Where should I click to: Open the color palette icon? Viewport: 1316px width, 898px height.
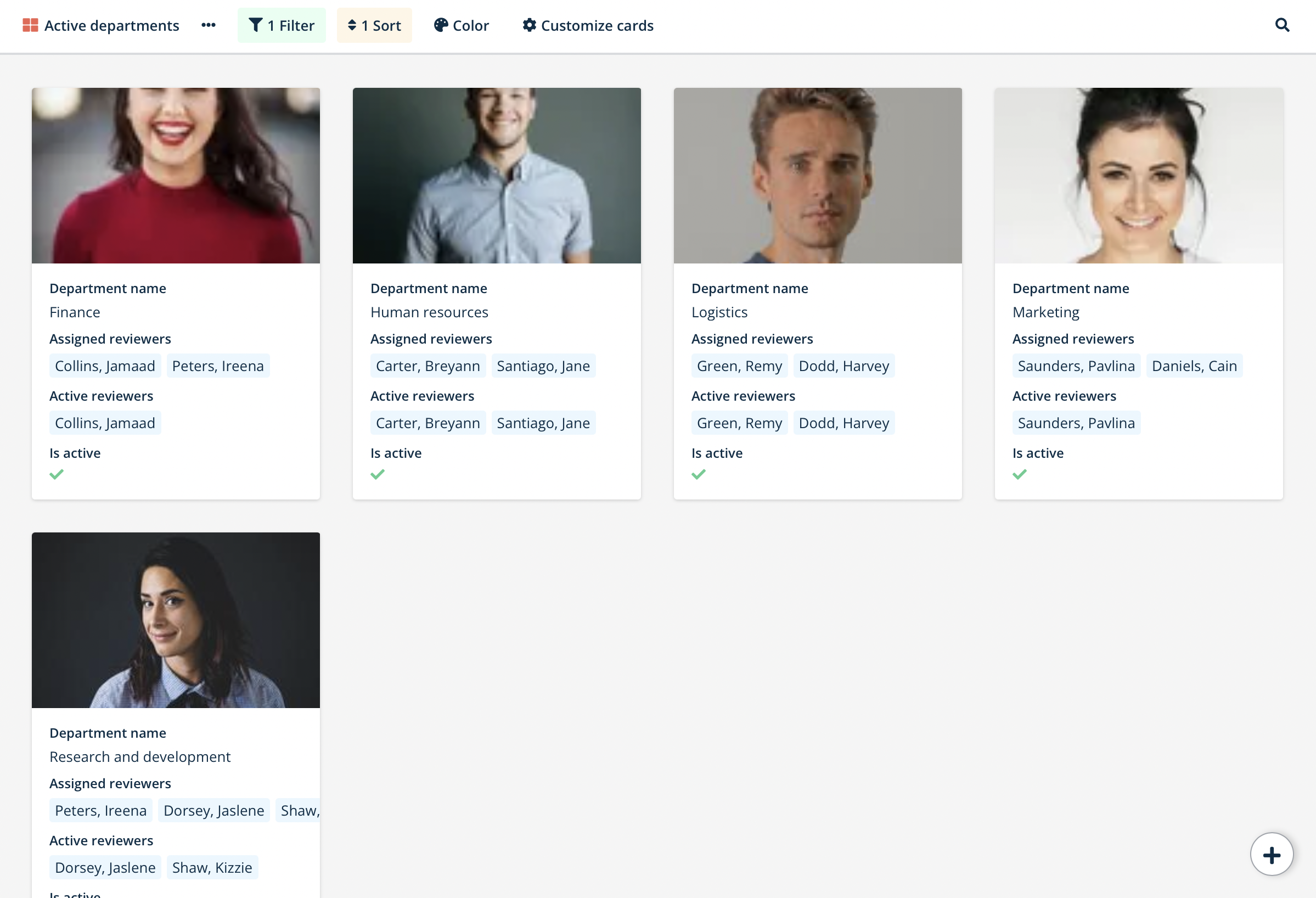[441, 25]
